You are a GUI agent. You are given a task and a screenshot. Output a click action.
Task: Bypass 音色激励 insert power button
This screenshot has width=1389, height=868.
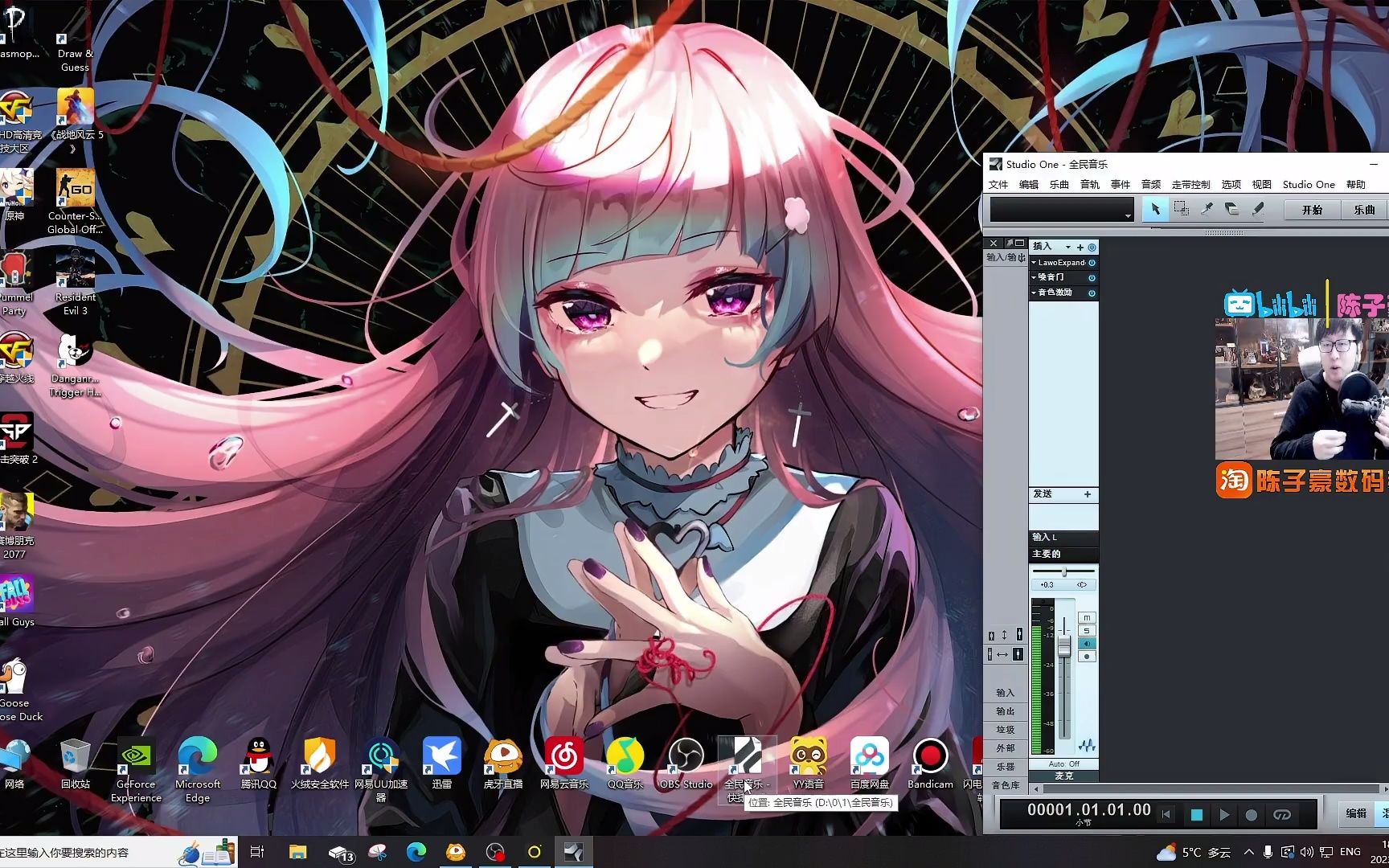[x=1092, y=293]
